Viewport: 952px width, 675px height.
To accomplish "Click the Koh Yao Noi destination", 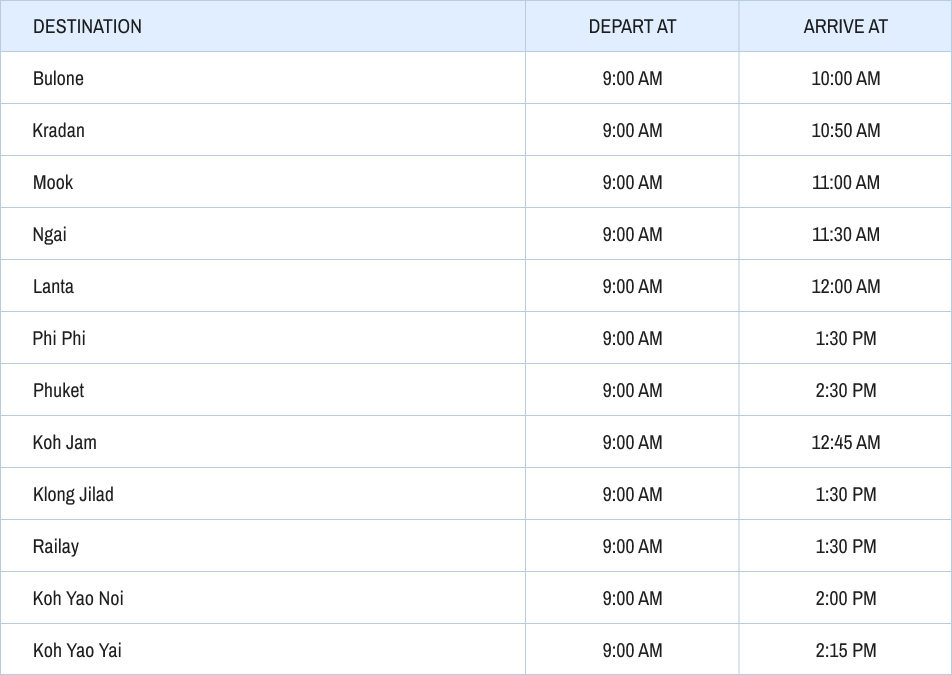I will pos(78,599).
